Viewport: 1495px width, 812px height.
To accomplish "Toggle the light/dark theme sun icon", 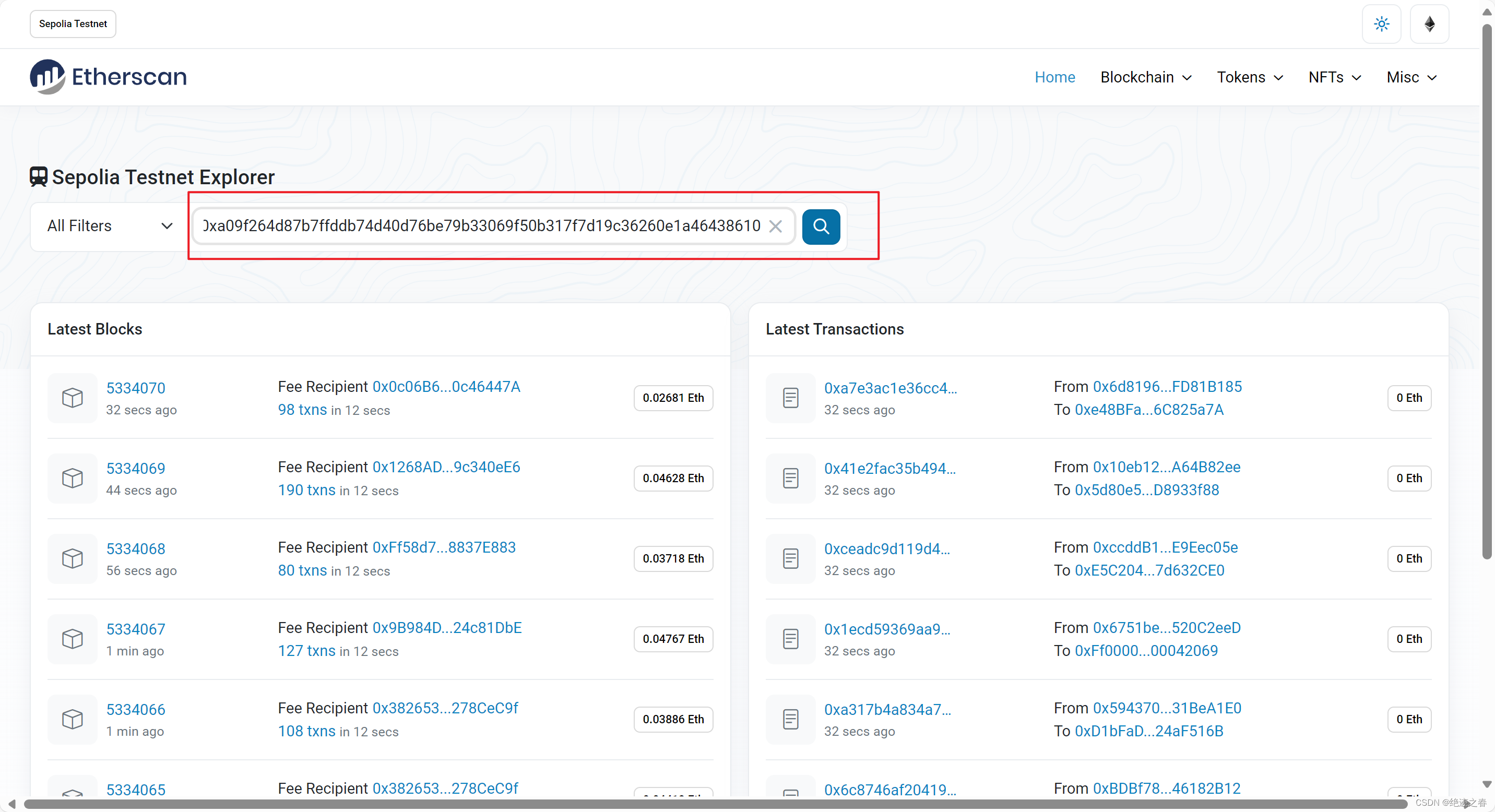I will click(x=1381, y=24).
